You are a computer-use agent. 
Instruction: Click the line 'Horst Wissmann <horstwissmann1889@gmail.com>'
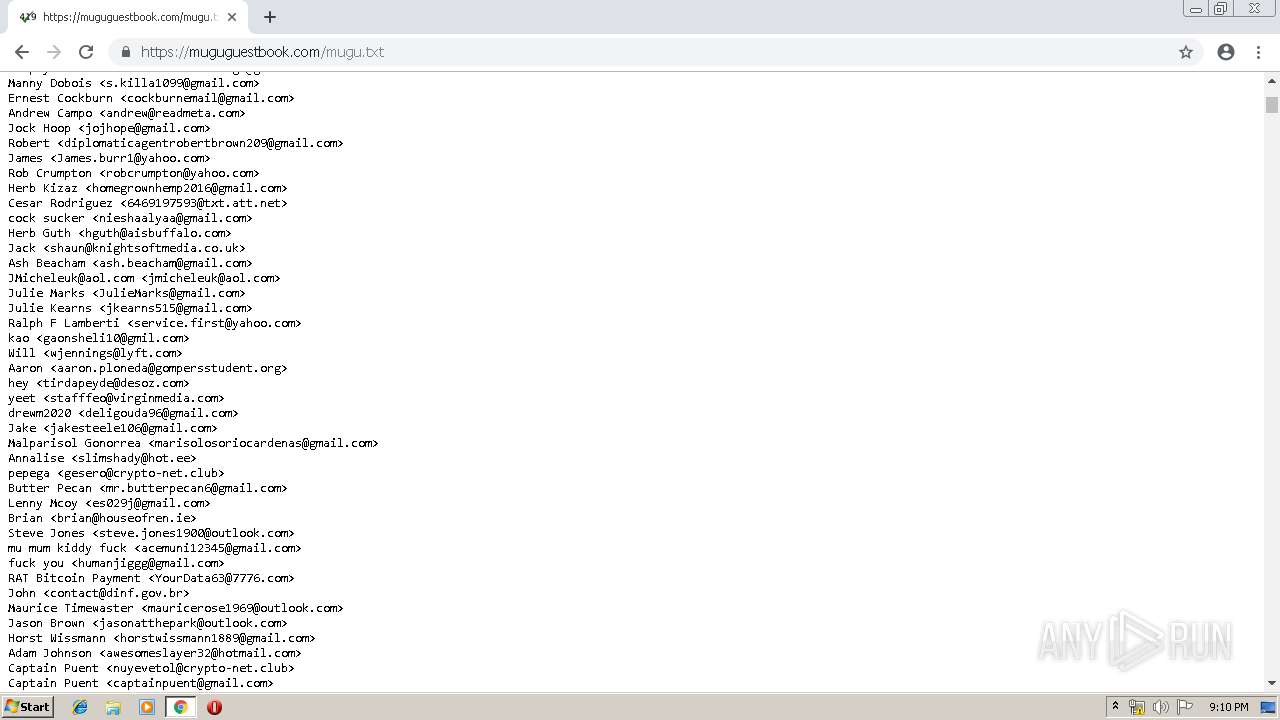(x=161, y=638)
